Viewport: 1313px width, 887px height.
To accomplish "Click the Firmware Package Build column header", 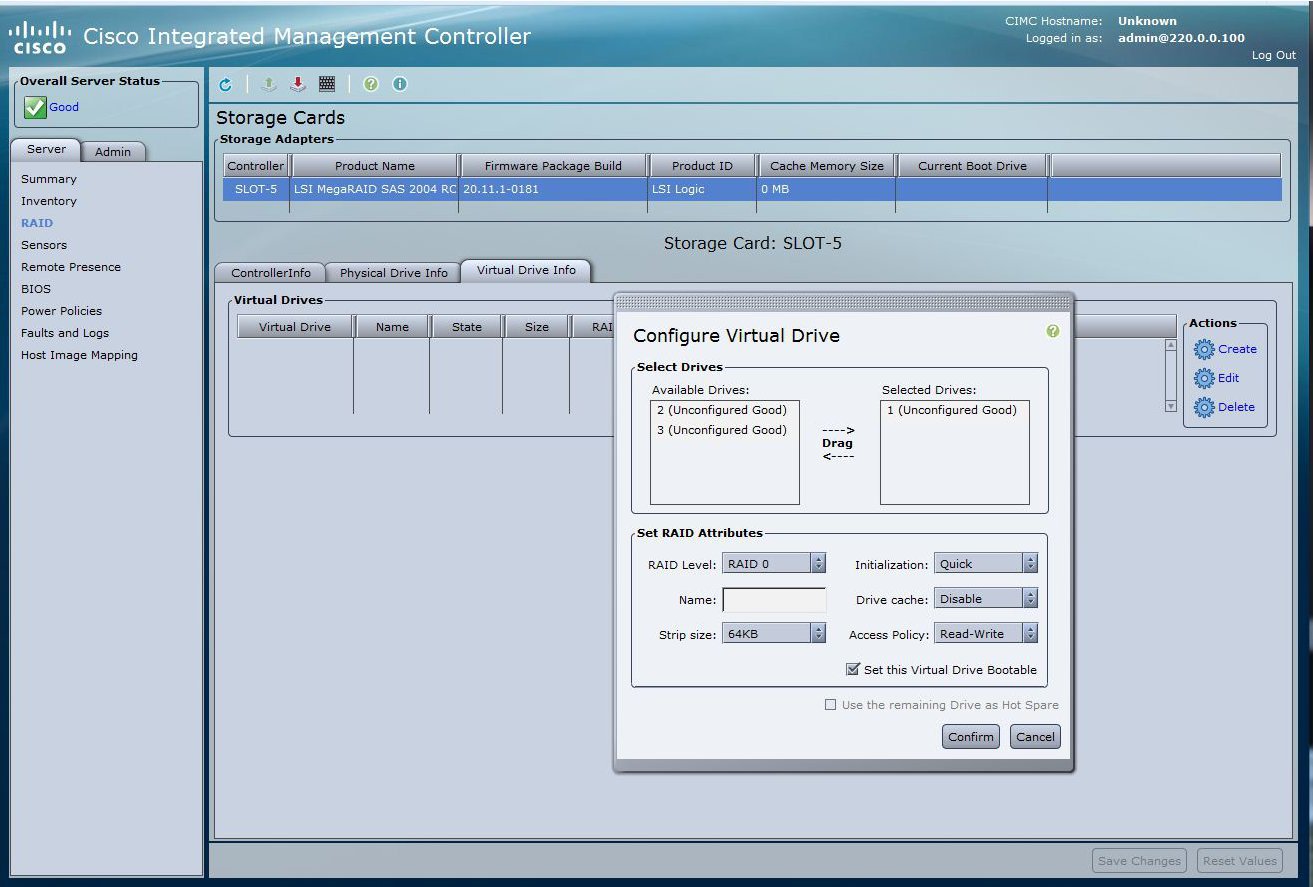I will tap(553, 166).
